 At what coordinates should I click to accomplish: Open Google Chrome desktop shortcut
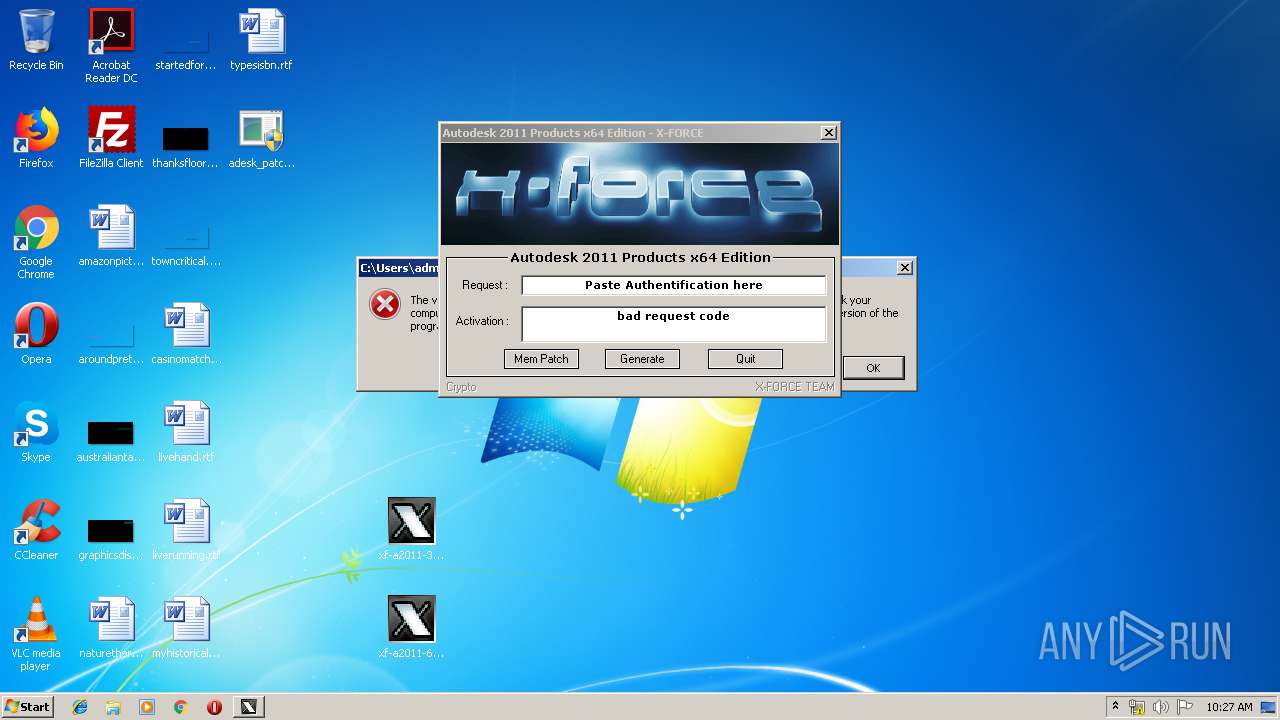point(36,242)
